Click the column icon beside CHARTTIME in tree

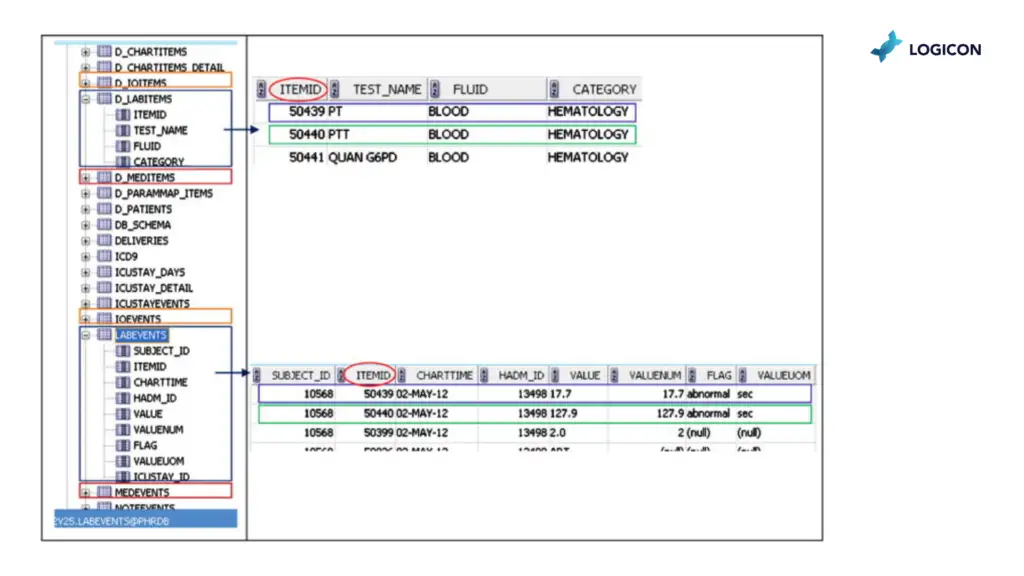click(123, 382)
